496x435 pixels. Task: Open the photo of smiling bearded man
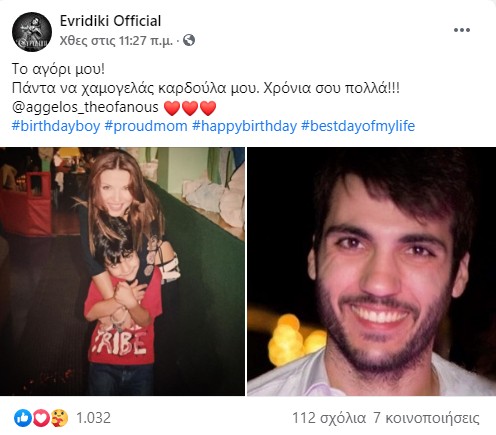tap(371, 271)
